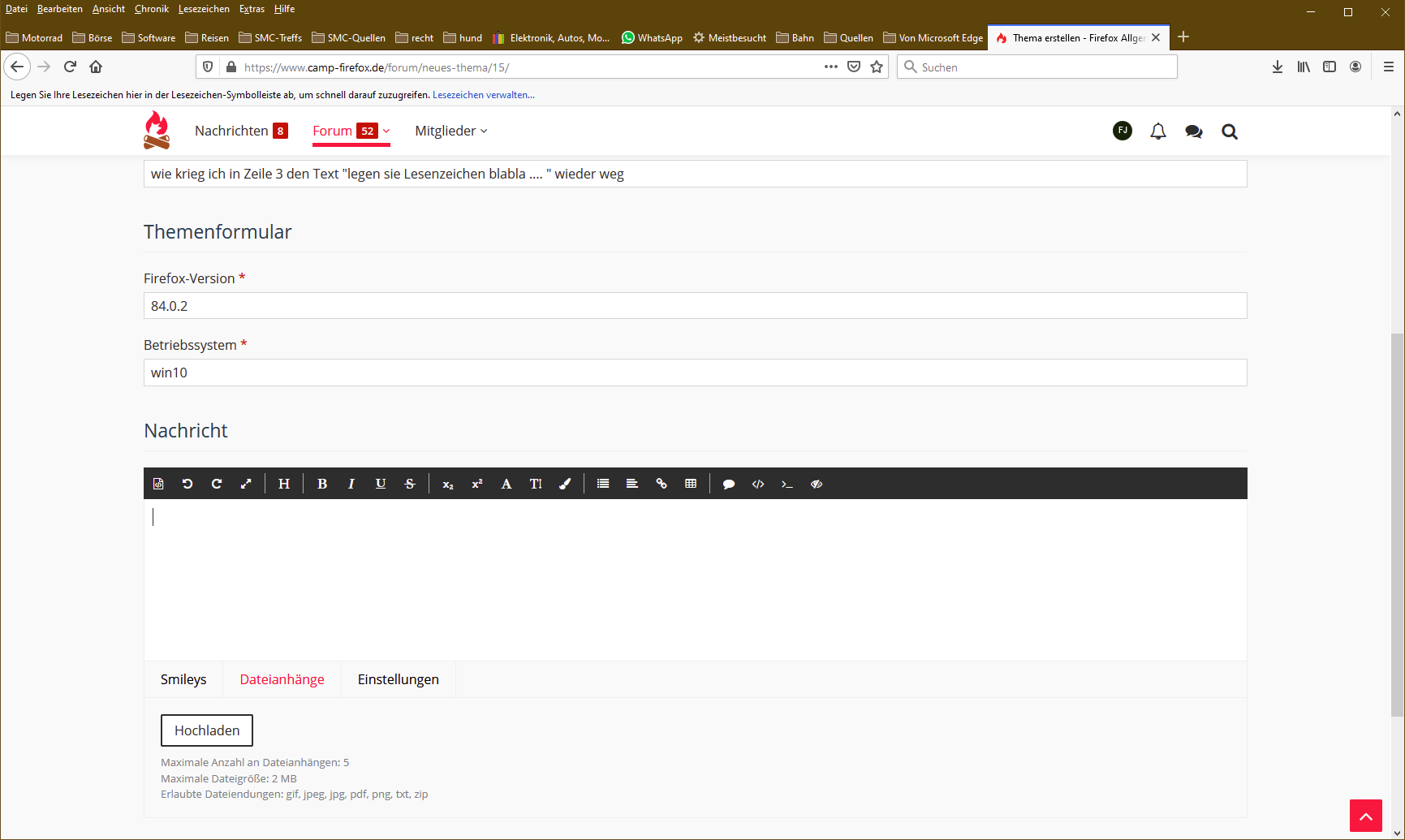Bookmark this page with the star
The width and height of the screenshot is (1405, 840).
click(877, 67)
